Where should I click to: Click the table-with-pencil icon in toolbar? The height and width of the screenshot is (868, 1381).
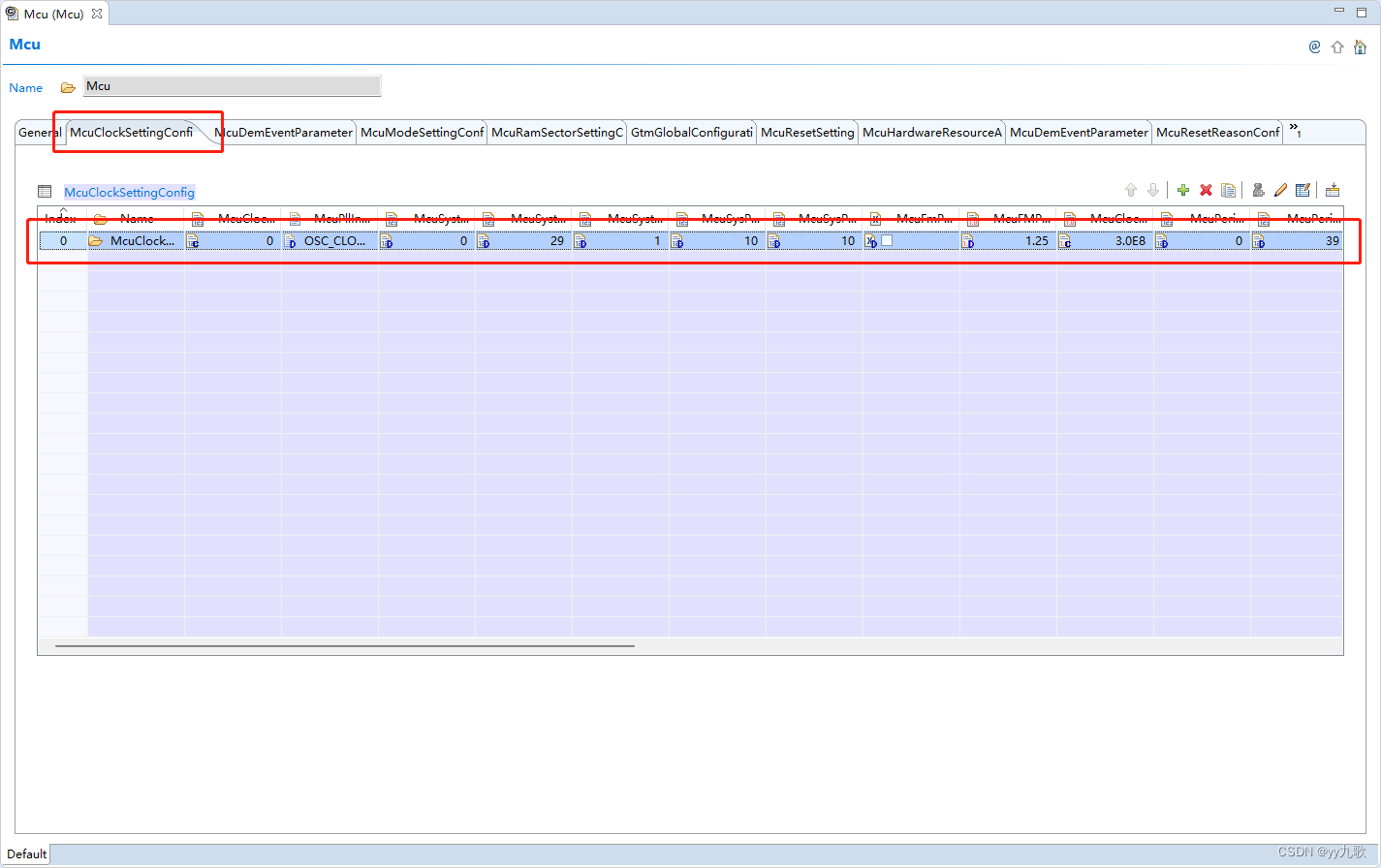tap(1303, 190)
